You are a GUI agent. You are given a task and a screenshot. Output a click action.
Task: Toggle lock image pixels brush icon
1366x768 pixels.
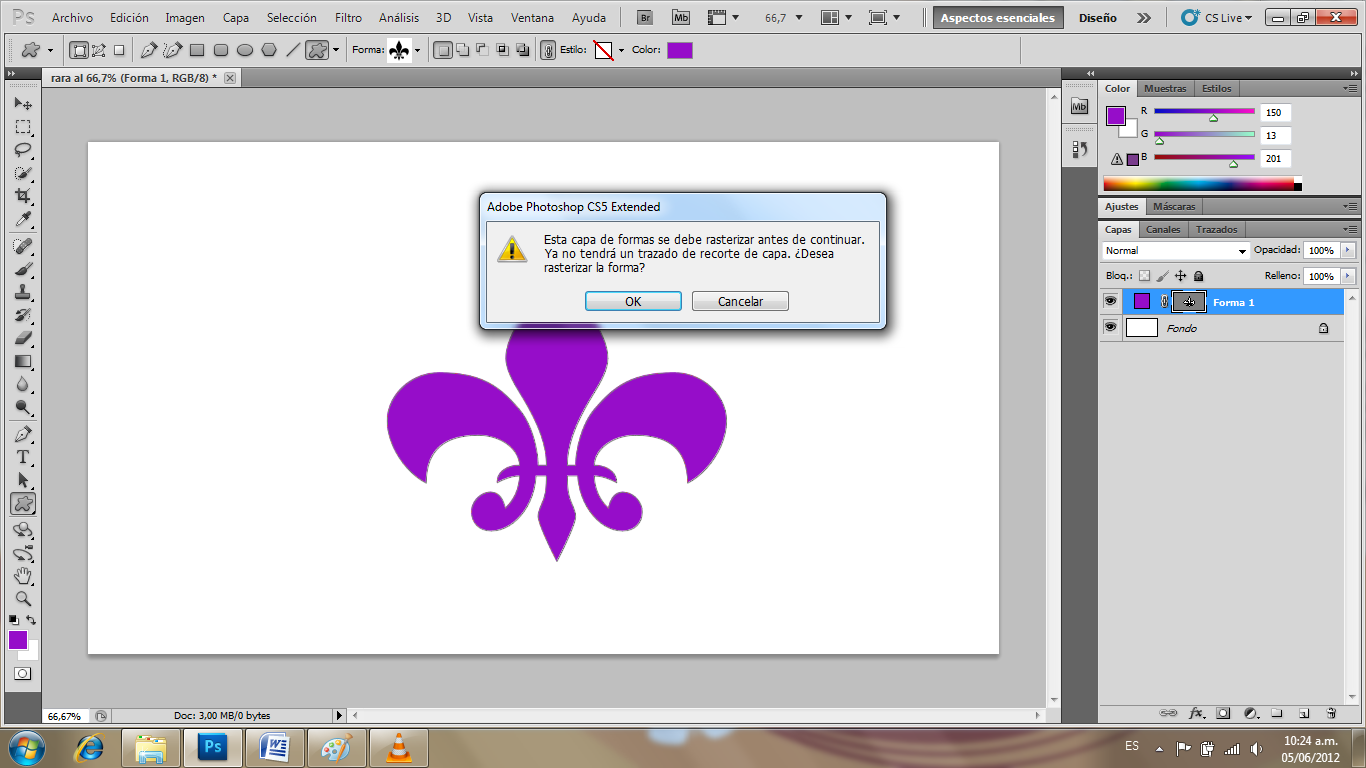coord(1163,276)
